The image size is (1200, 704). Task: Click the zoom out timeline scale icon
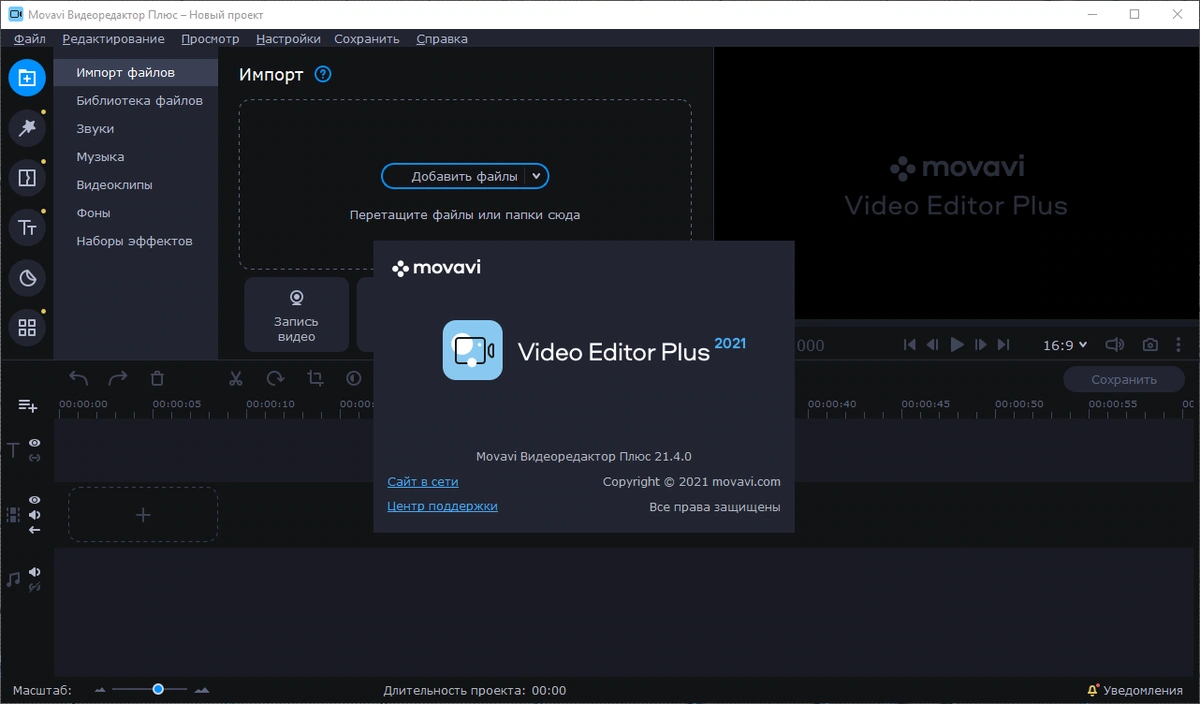[100, 690]
